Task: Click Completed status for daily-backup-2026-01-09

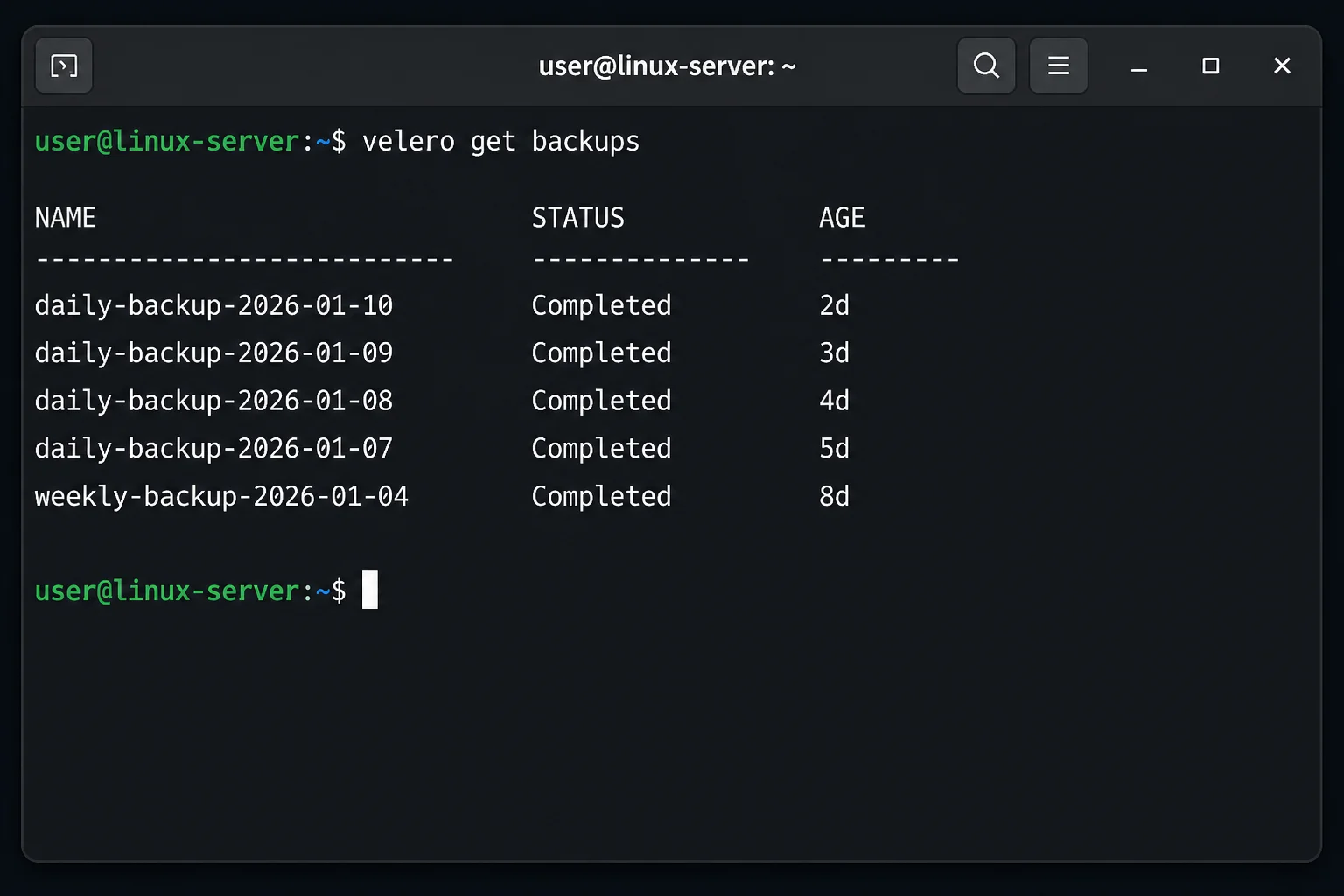Action: coord(601,353)
